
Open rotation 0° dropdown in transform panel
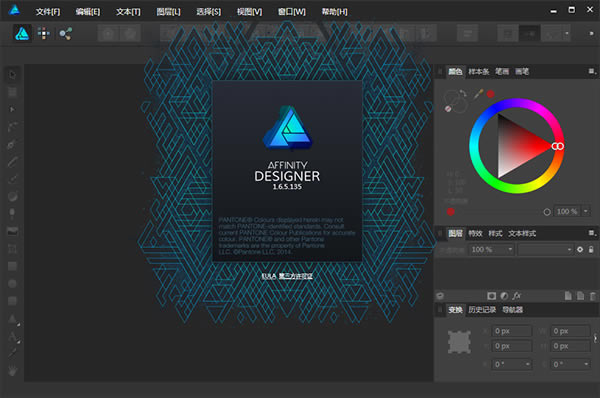click(x=528, y=364)
